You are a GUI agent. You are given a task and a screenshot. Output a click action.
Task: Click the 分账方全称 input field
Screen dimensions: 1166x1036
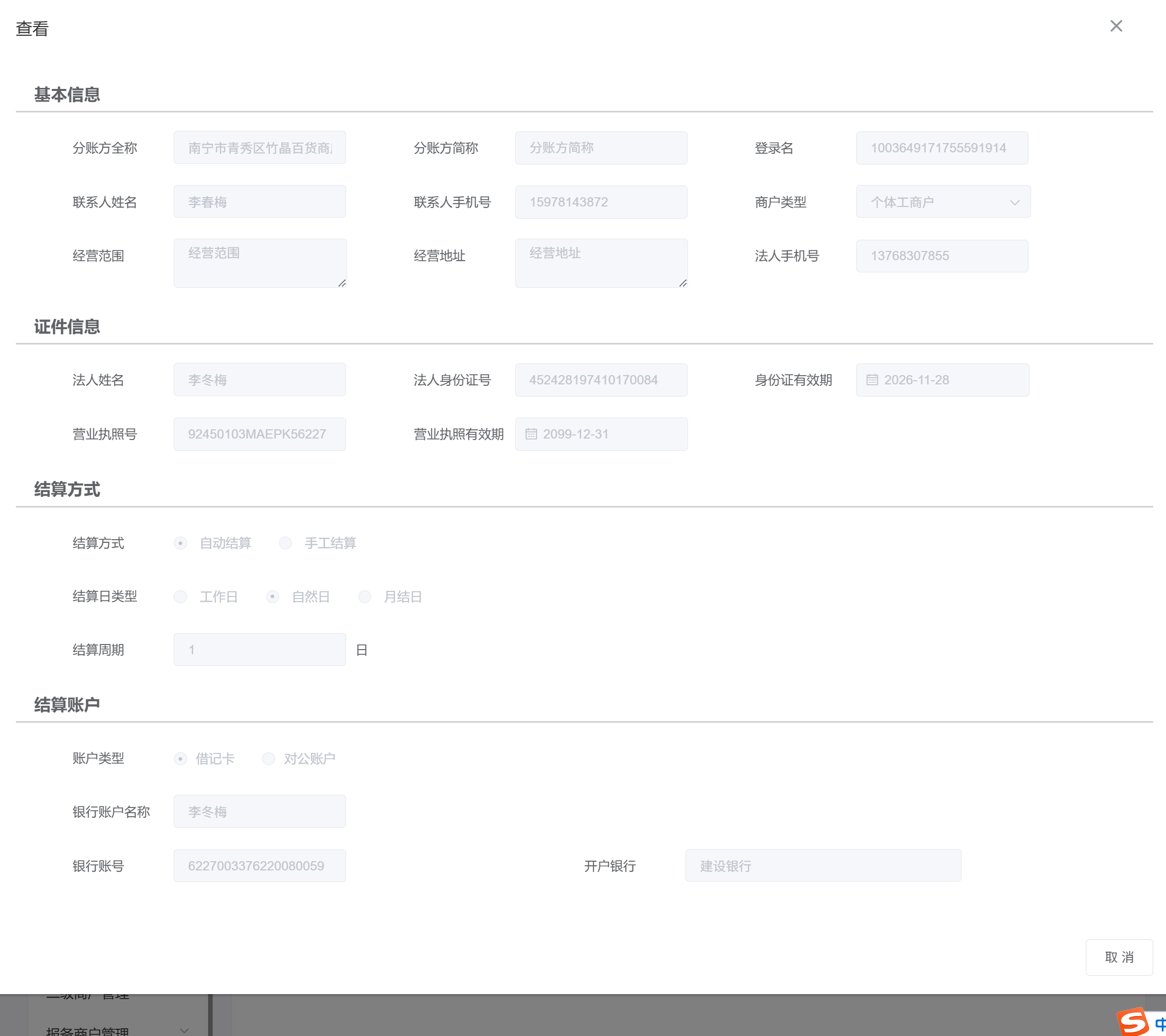260,148
